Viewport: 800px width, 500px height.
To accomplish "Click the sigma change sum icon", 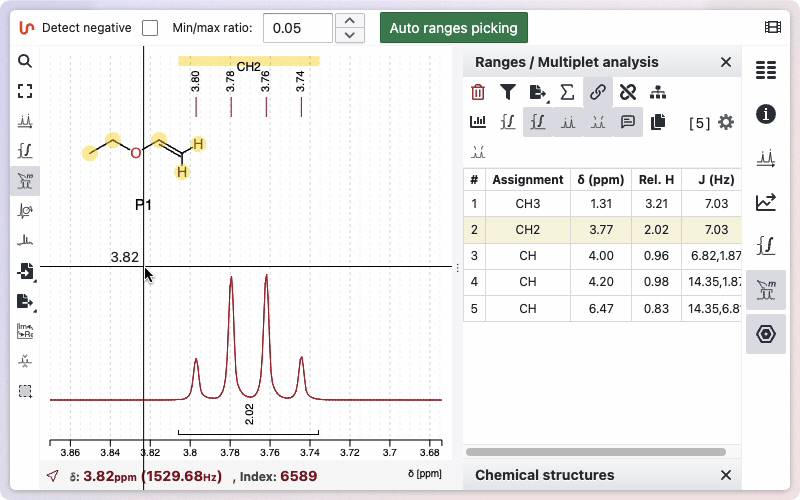I will [567, 93].
